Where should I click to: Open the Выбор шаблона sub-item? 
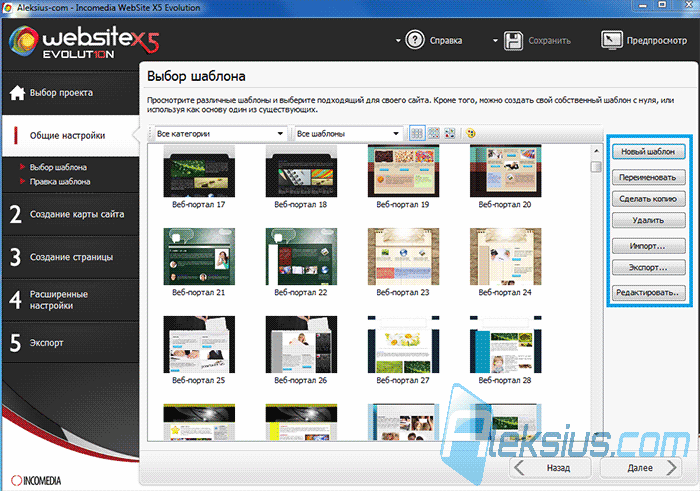[58, 167]
